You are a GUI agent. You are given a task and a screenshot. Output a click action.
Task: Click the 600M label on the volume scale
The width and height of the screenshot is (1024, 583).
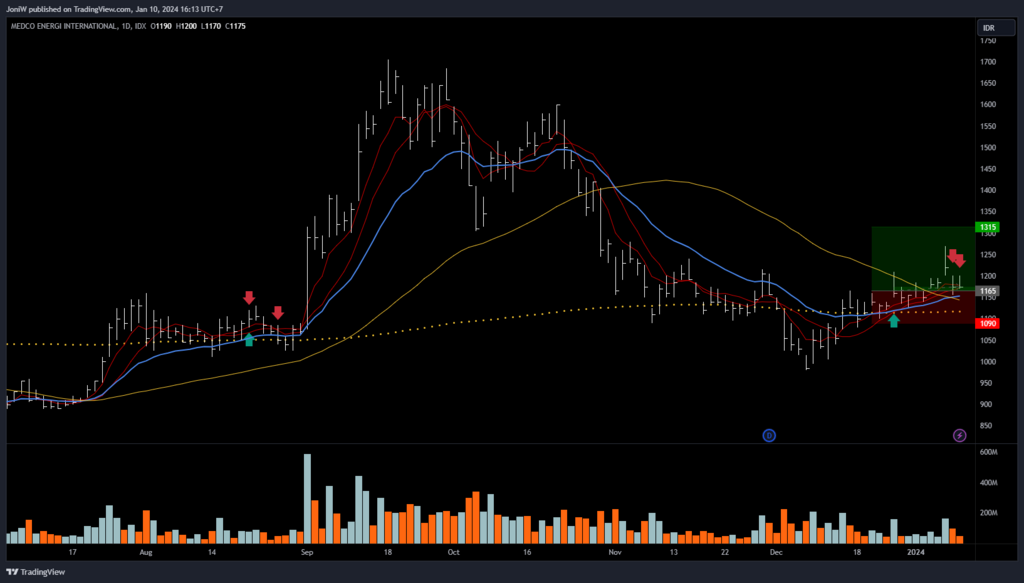[x=989, y=452]
